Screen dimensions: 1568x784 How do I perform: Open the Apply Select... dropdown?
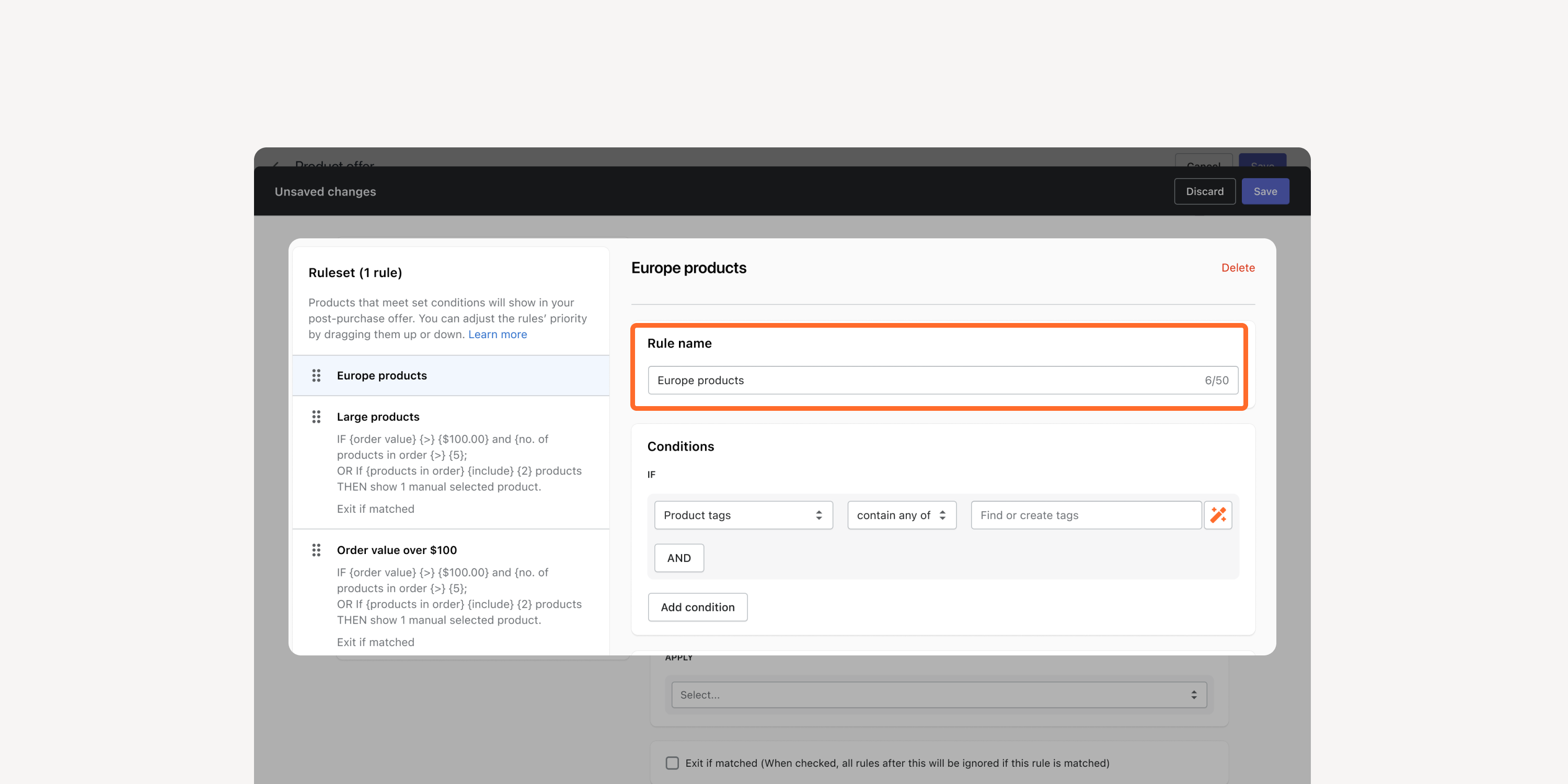[939, 695]
